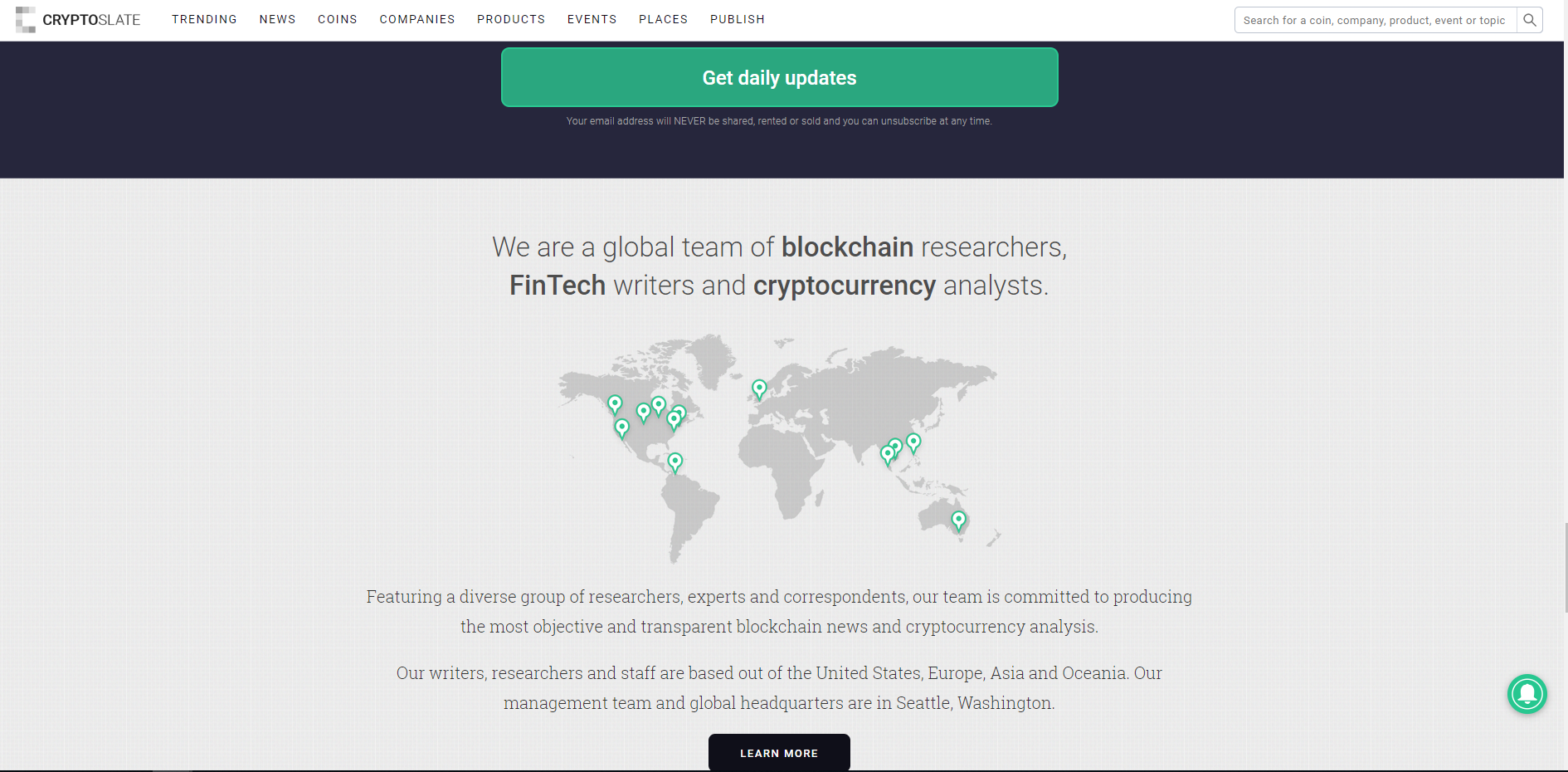Click the search magnifier icon
The width and height of the screenshot is (1568, 772).
point(1530,20)
